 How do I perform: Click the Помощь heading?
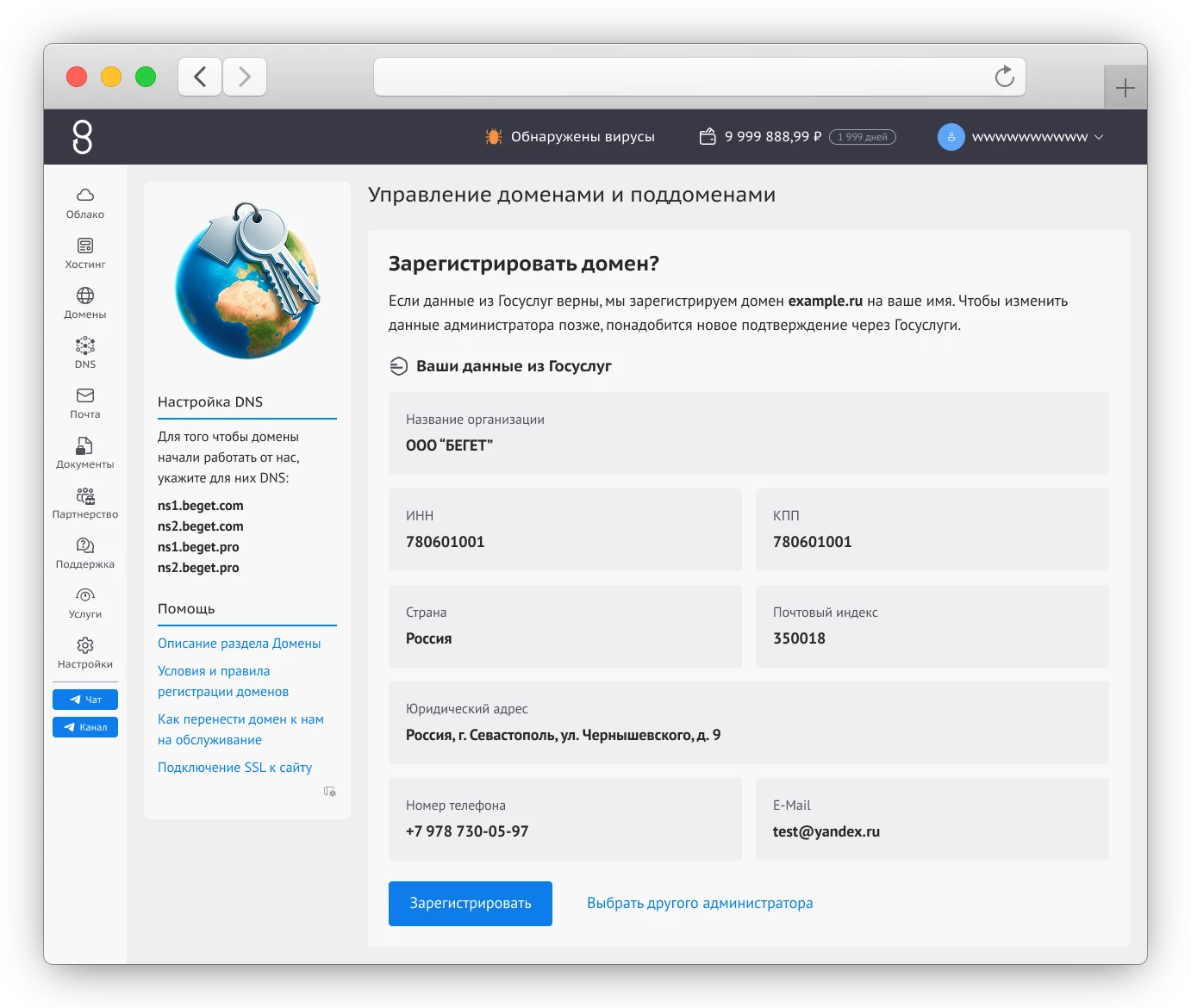(186, 608)
